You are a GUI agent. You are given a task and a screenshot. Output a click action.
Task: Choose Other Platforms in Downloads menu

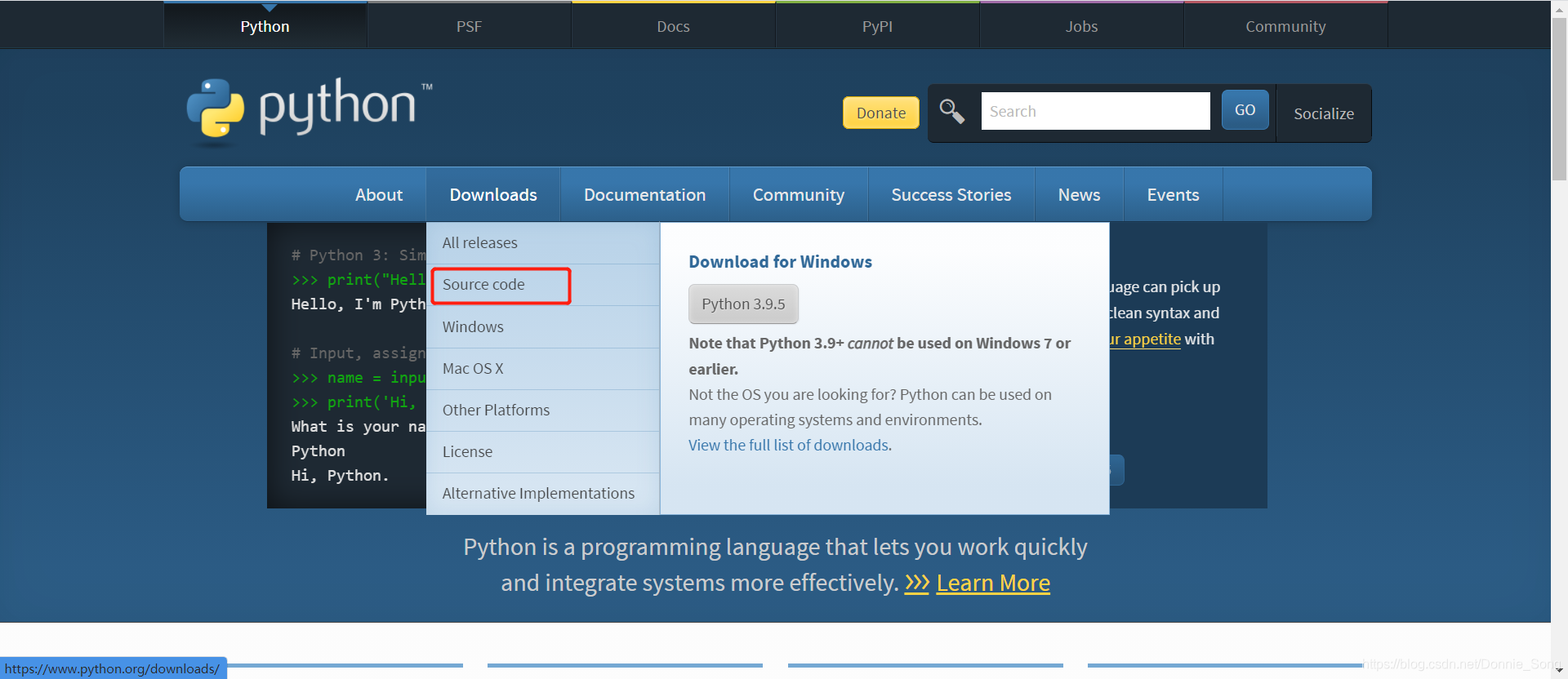click(543, 411)
